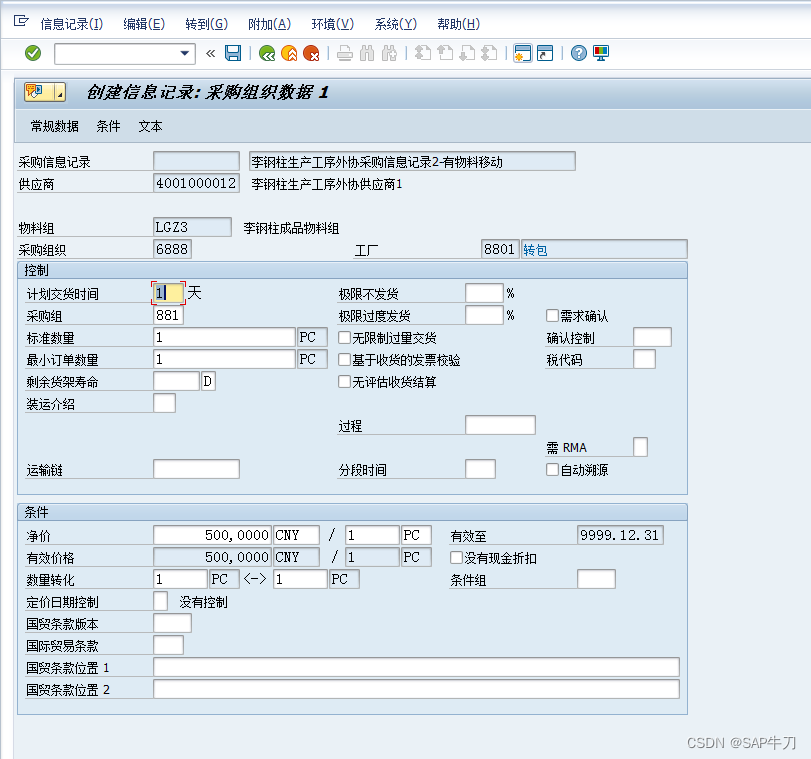The width and height of the screenshot is (811, 759).
Task: Click the 最小订单数量 input field
Action: [x=224, y=360]
